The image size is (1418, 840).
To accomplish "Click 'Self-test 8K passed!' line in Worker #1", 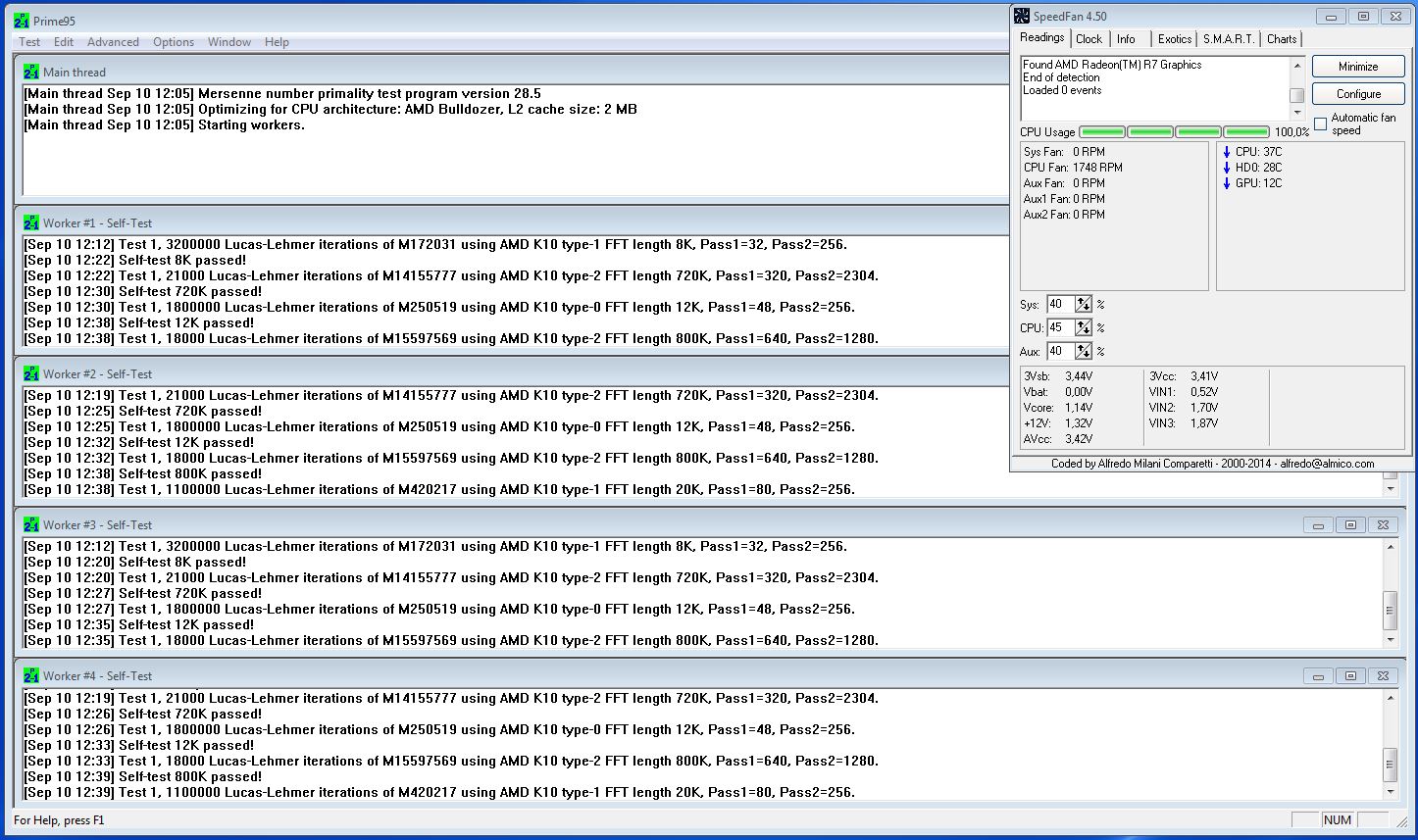I will pos(135,260).
